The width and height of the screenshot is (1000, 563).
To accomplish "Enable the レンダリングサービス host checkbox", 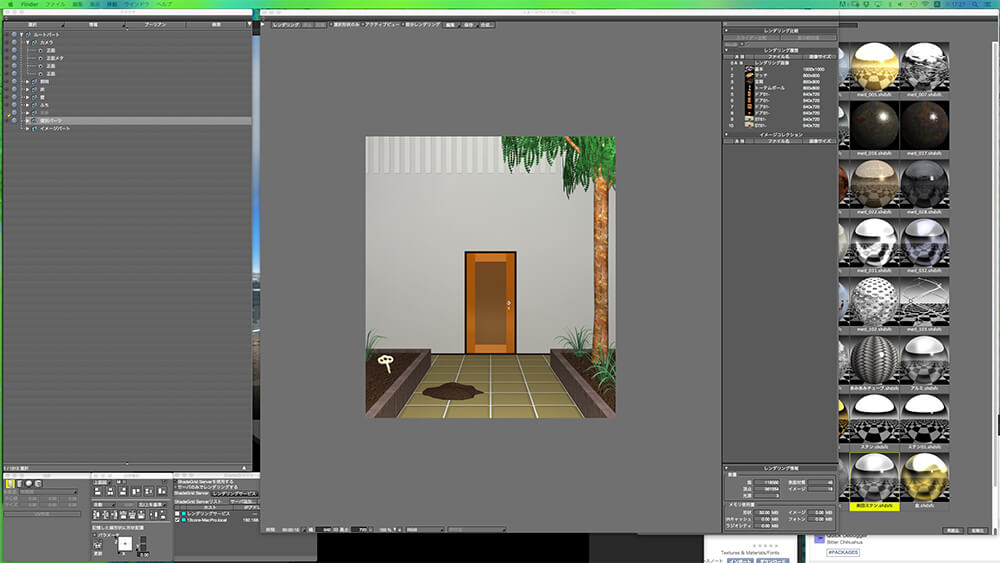I will pos(178,513).
